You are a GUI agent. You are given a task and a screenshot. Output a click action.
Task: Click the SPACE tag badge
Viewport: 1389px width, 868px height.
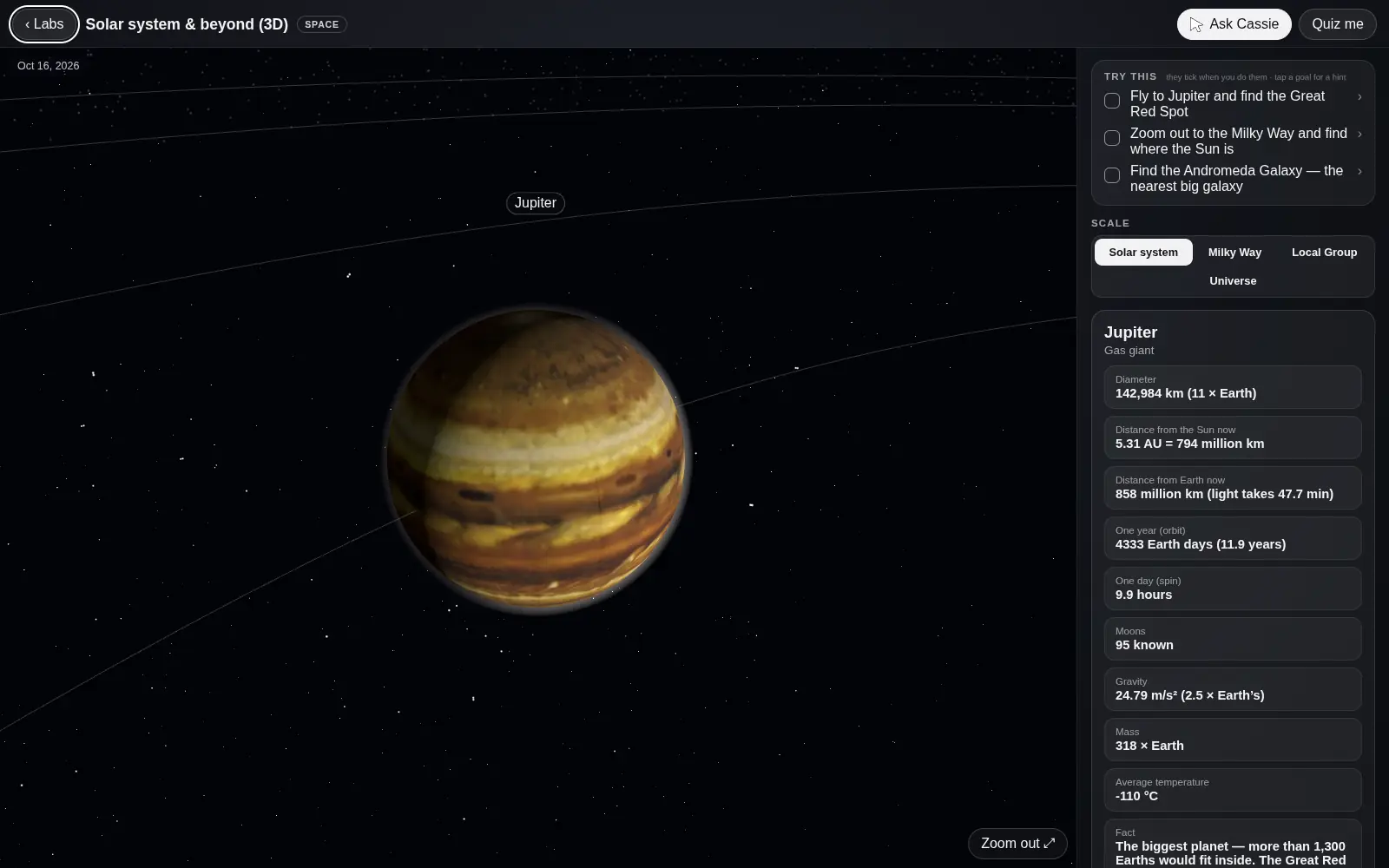tap(322, 24)
